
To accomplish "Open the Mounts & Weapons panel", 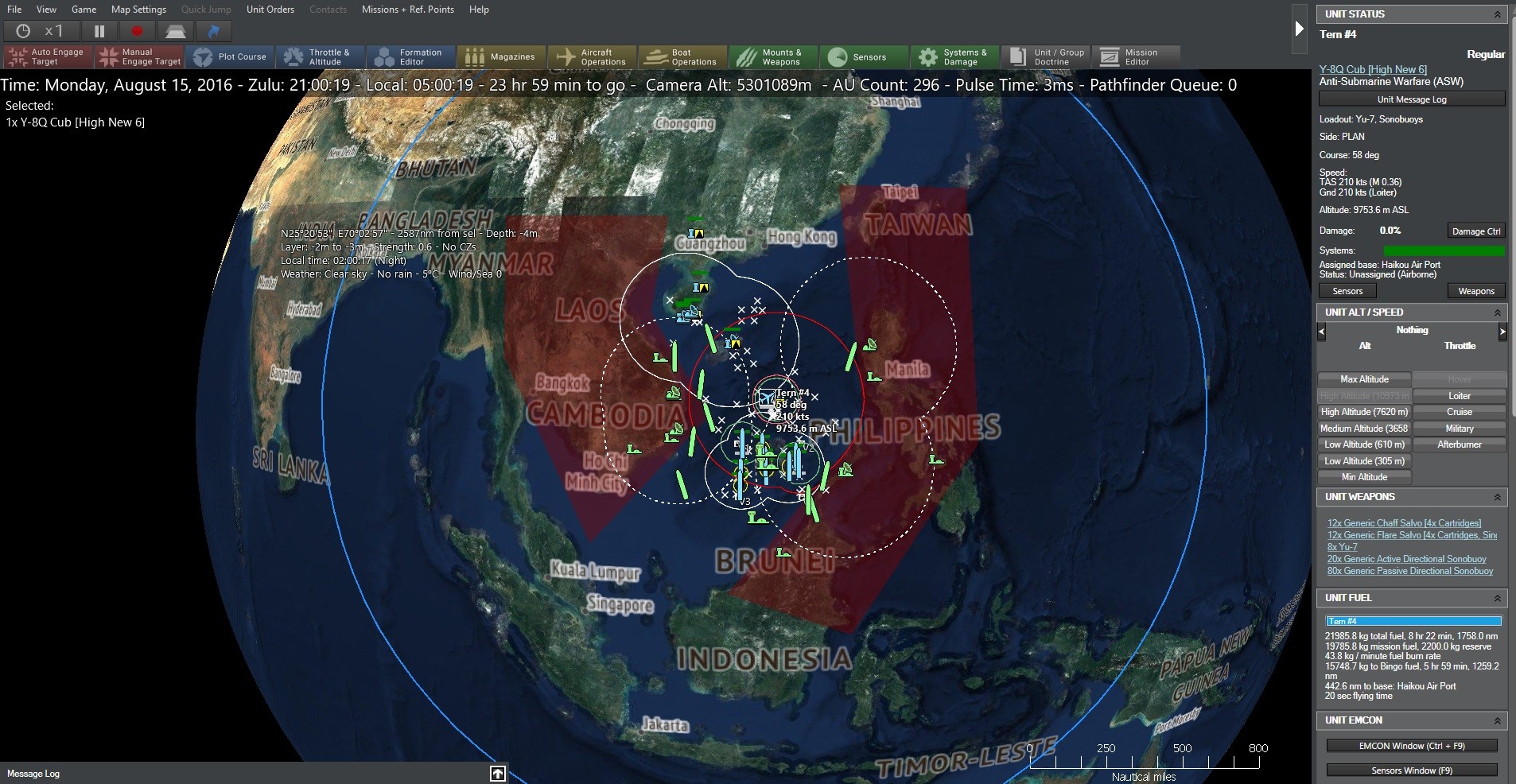I will 773,56.
